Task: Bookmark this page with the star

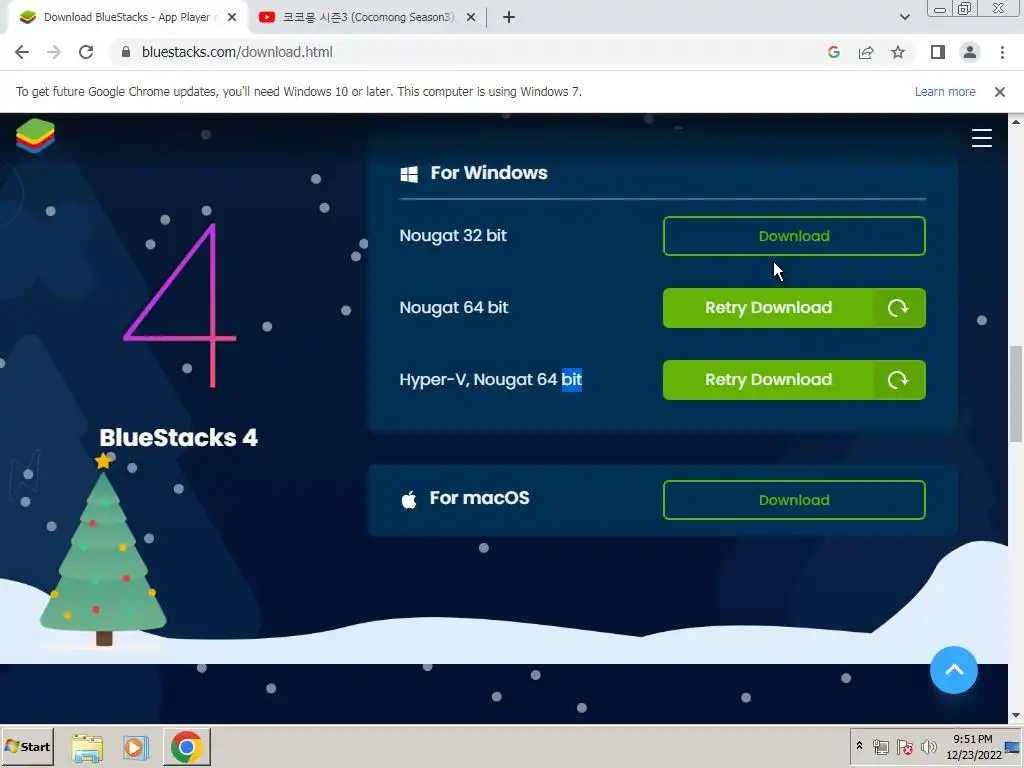Action: point(898,52)
